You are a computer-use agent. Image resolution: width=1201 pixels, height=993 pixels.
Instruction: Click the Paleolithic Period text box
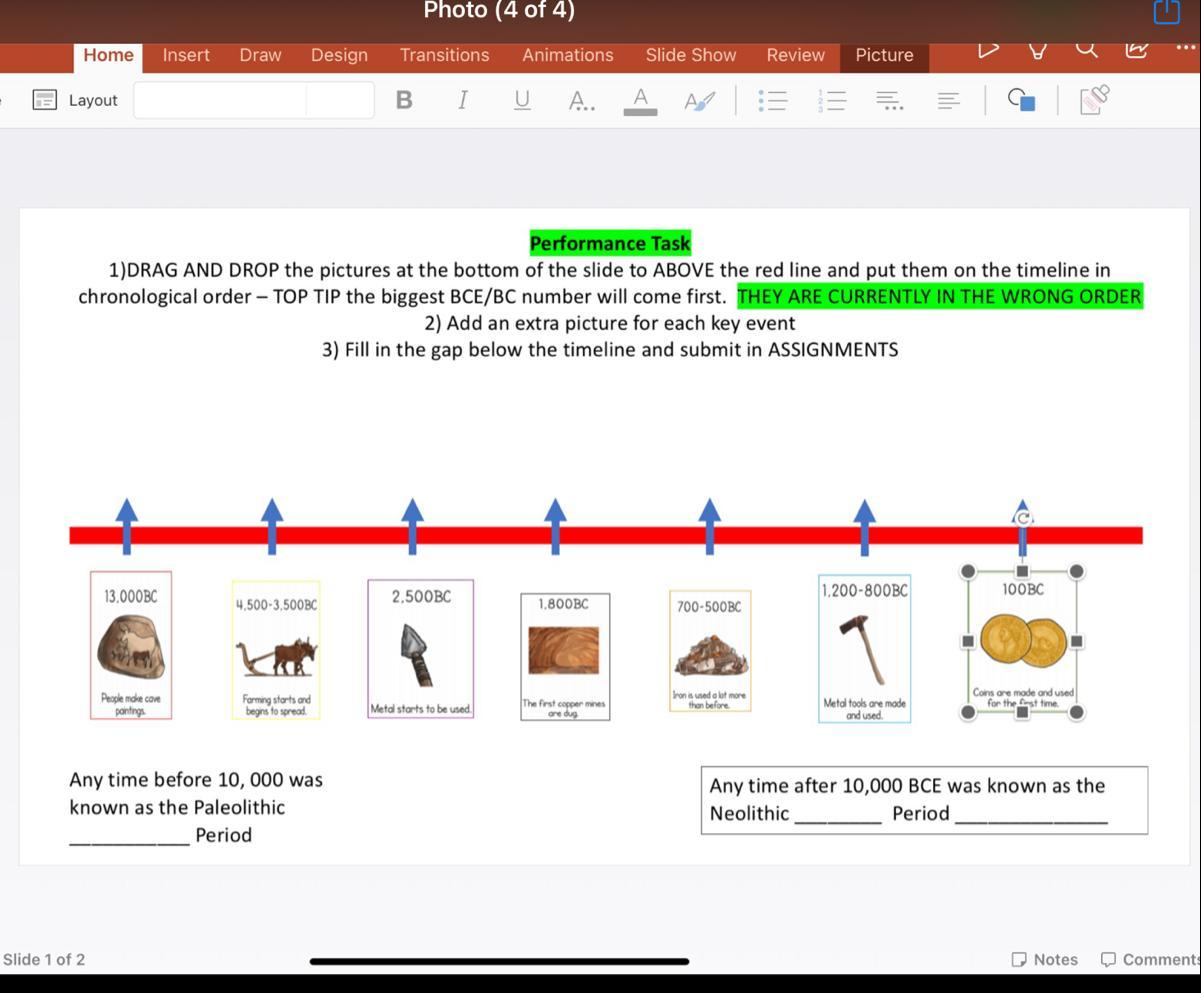[196, 807]
